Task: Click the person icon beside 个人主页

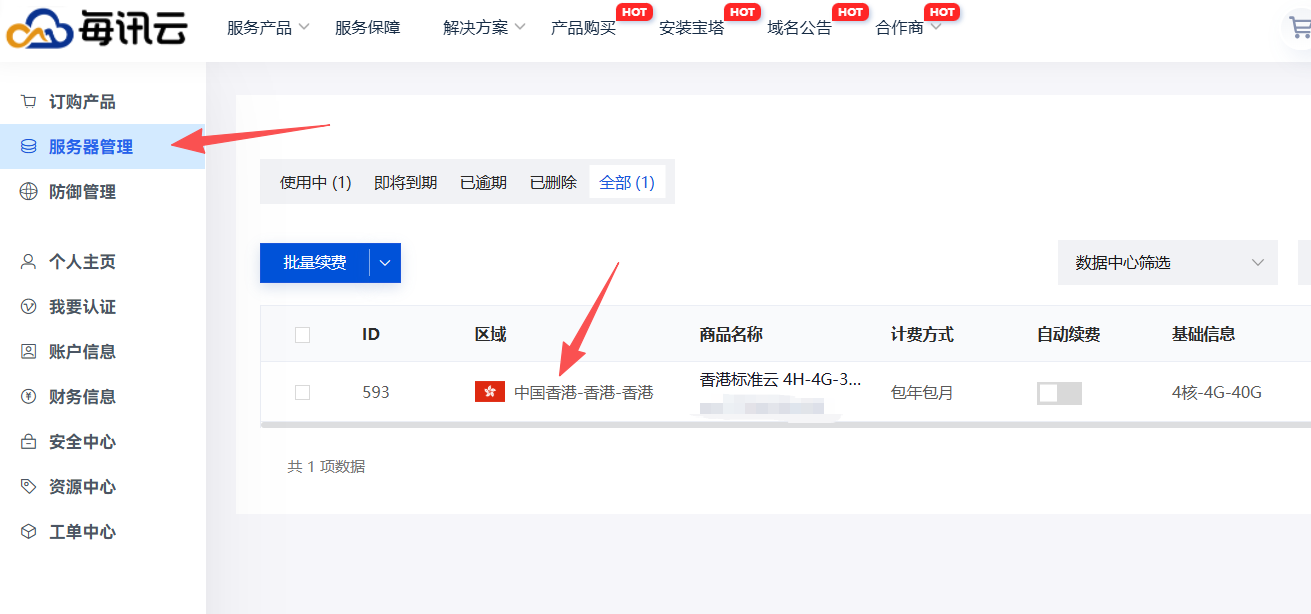Action: click(x=29, y=262)
